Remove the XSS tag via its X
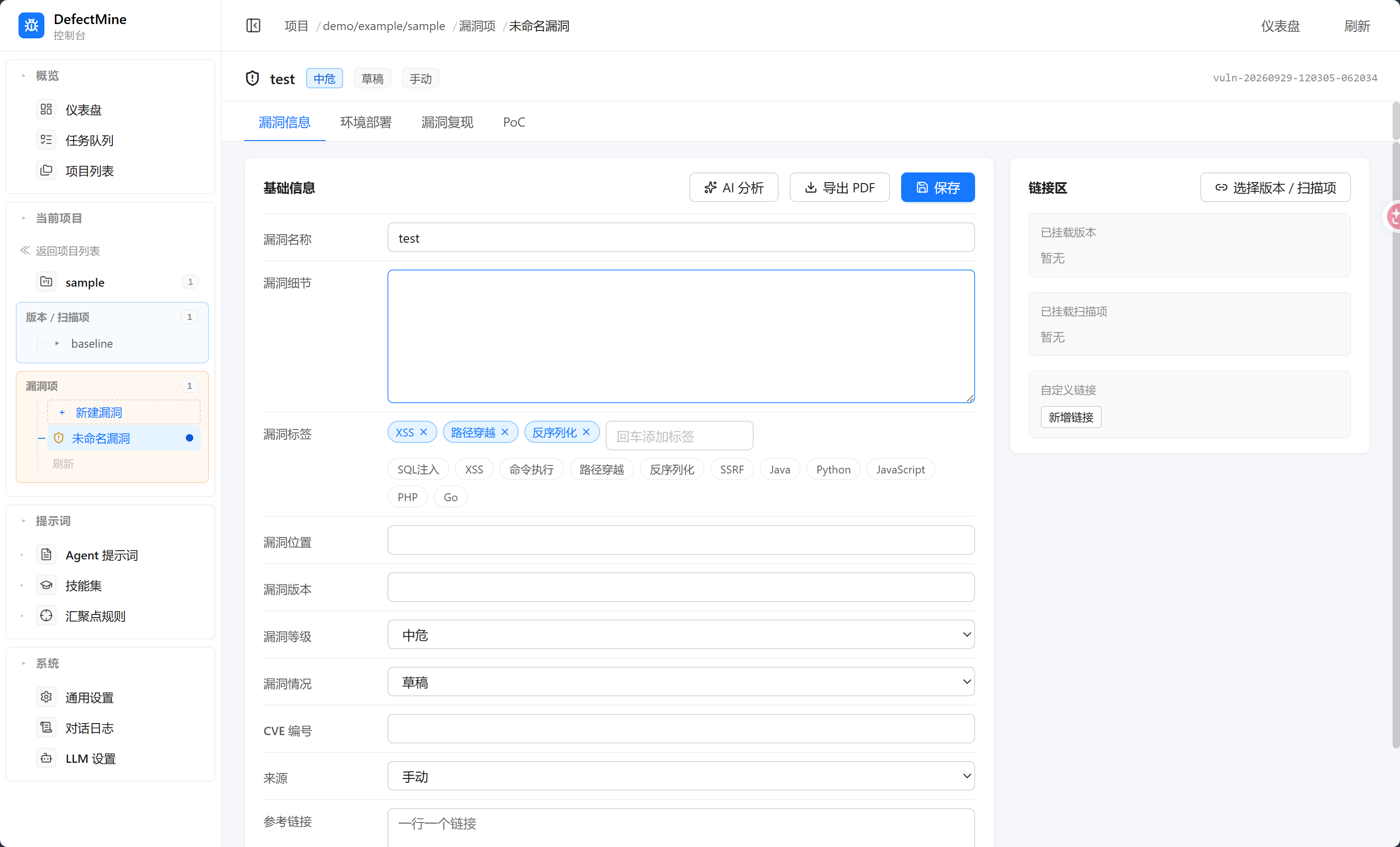The height and width of the screenshot is (847, 1400). click(x=424, y=432)
